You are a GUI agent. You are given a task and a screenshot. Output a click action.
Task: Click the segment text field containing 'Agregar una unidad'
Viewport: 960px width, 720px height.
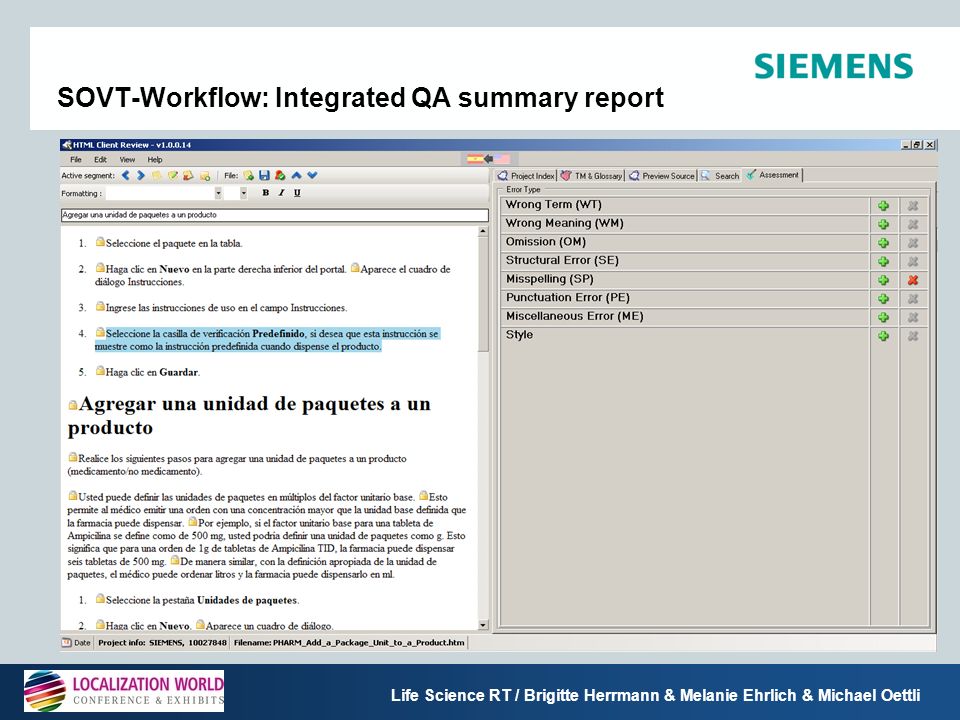pyautogui.click(x=275, y=215)
